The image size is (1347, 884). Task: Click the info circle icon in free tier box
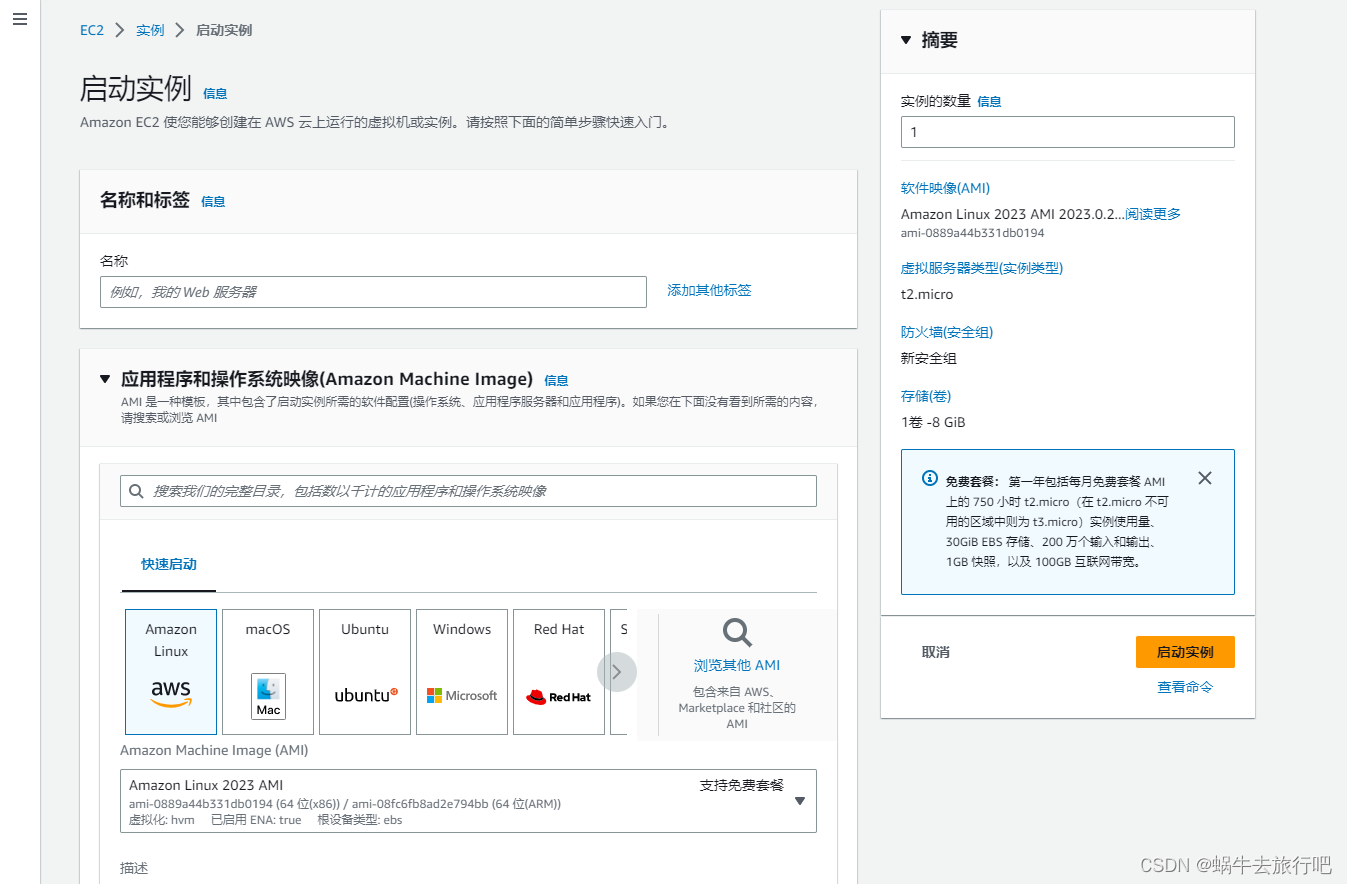[930, 478]
